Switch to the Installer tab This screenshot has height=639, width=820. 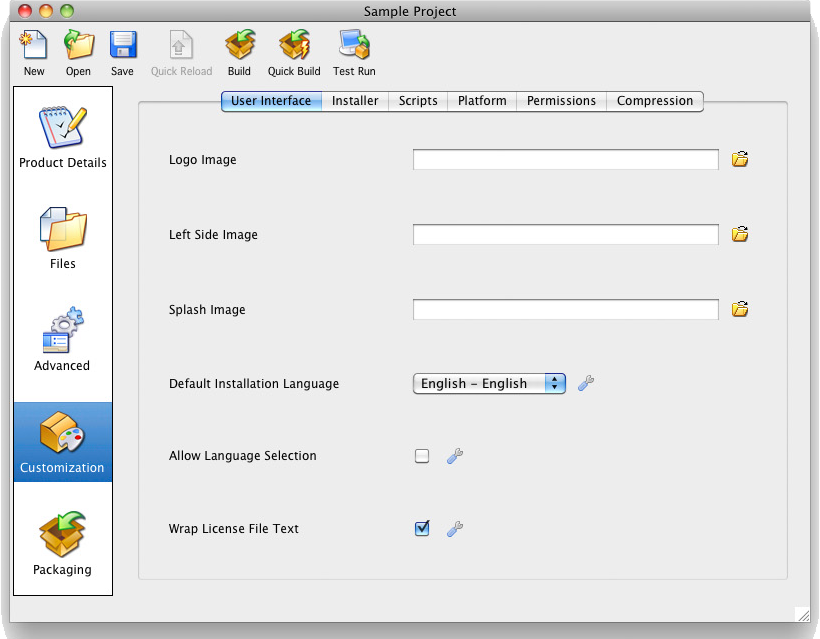tap(355, 101)
